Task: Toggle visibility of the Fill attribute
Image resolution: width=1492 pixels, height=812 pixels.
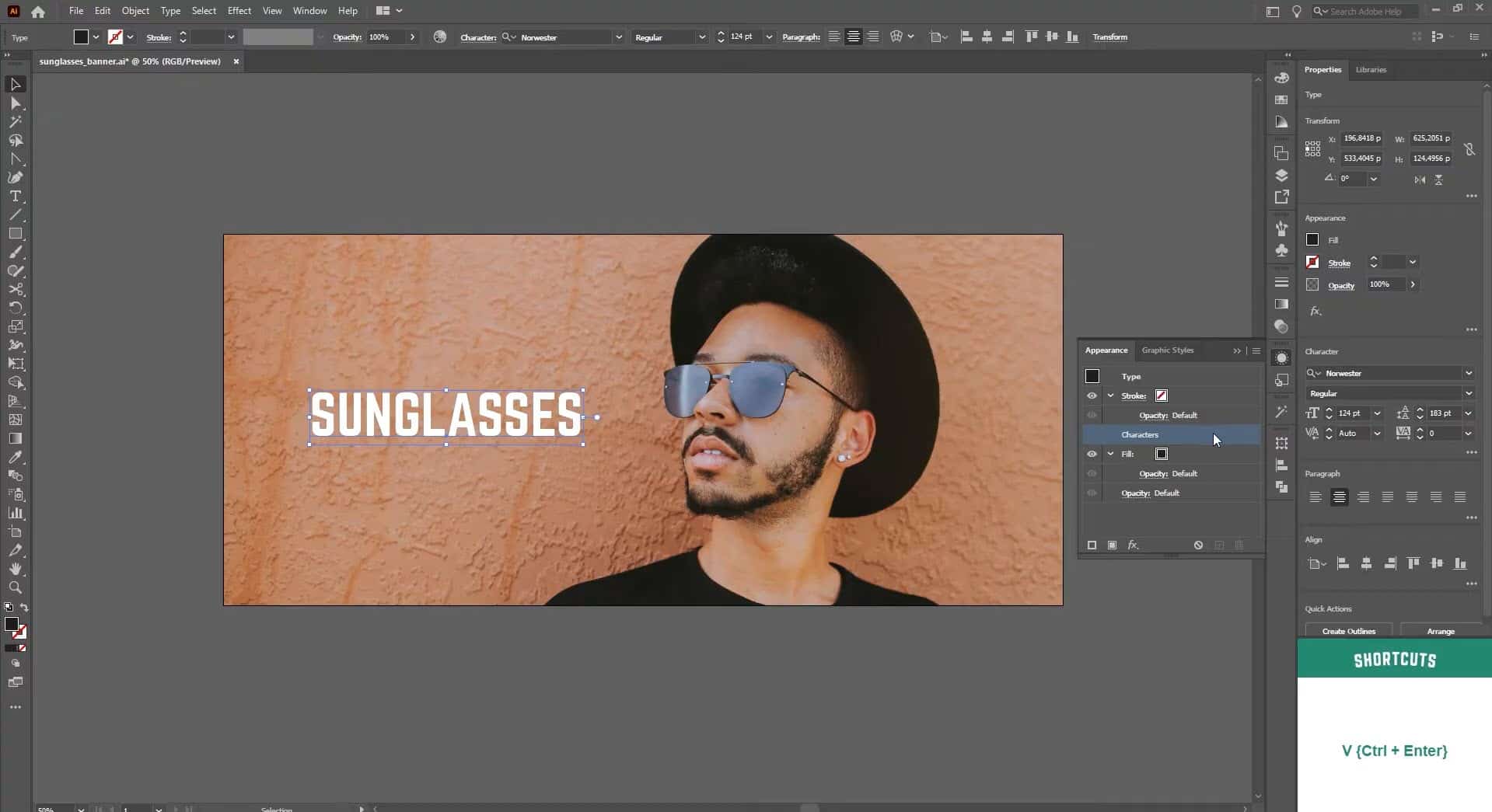Action: point(1092,454)
